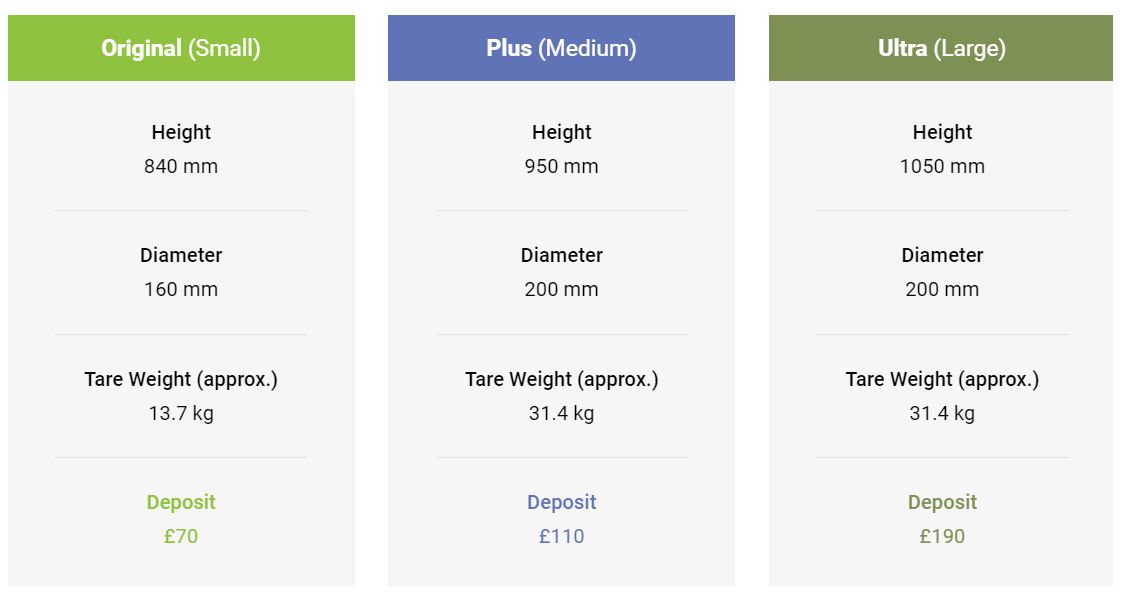This screenshot has height=608, width=1128.
Task: Click the Original (Small) green header
Action: pyautogui.click(x=181, y=48)
